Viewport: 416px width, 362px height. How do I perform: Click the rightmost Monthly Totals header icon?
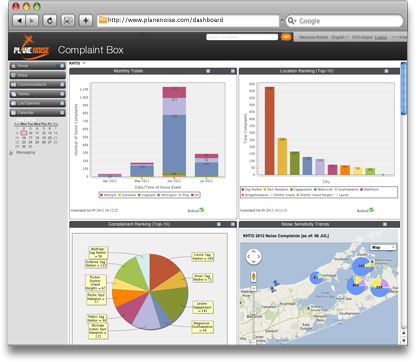[x=233, y=71]
